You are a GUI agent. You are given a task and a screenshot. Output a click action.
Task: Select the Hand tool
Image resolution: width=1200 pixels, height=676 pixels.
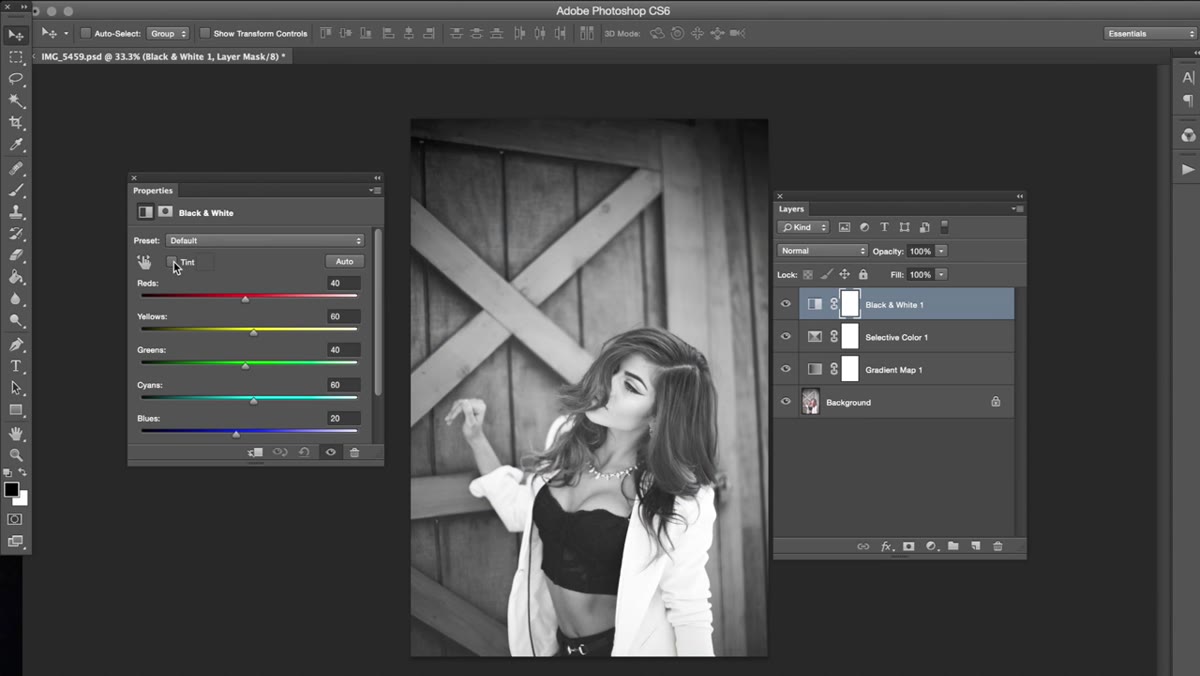[16, 433]
